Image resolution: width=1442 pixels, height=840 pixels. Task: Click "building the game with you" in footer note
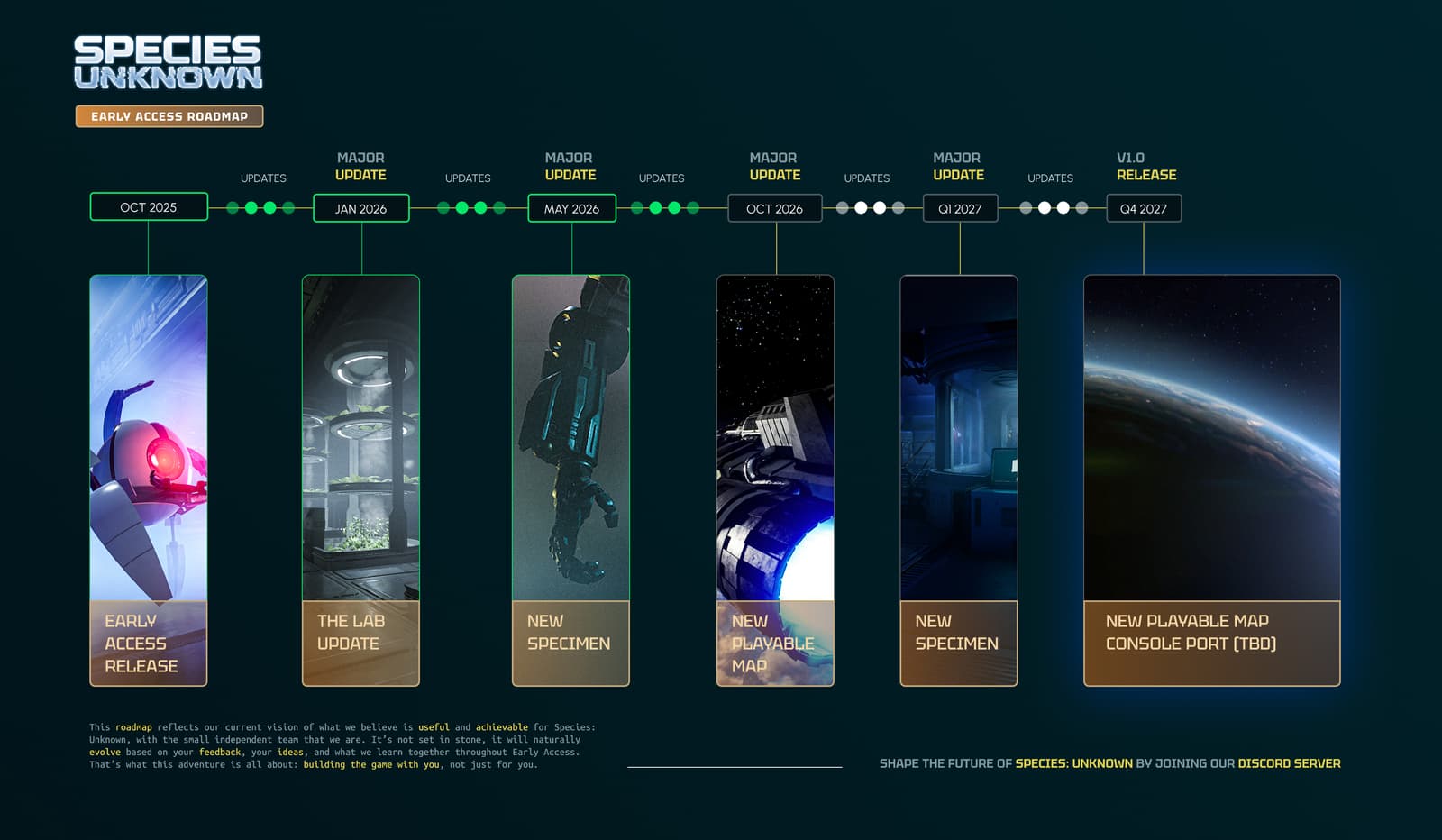371,765
